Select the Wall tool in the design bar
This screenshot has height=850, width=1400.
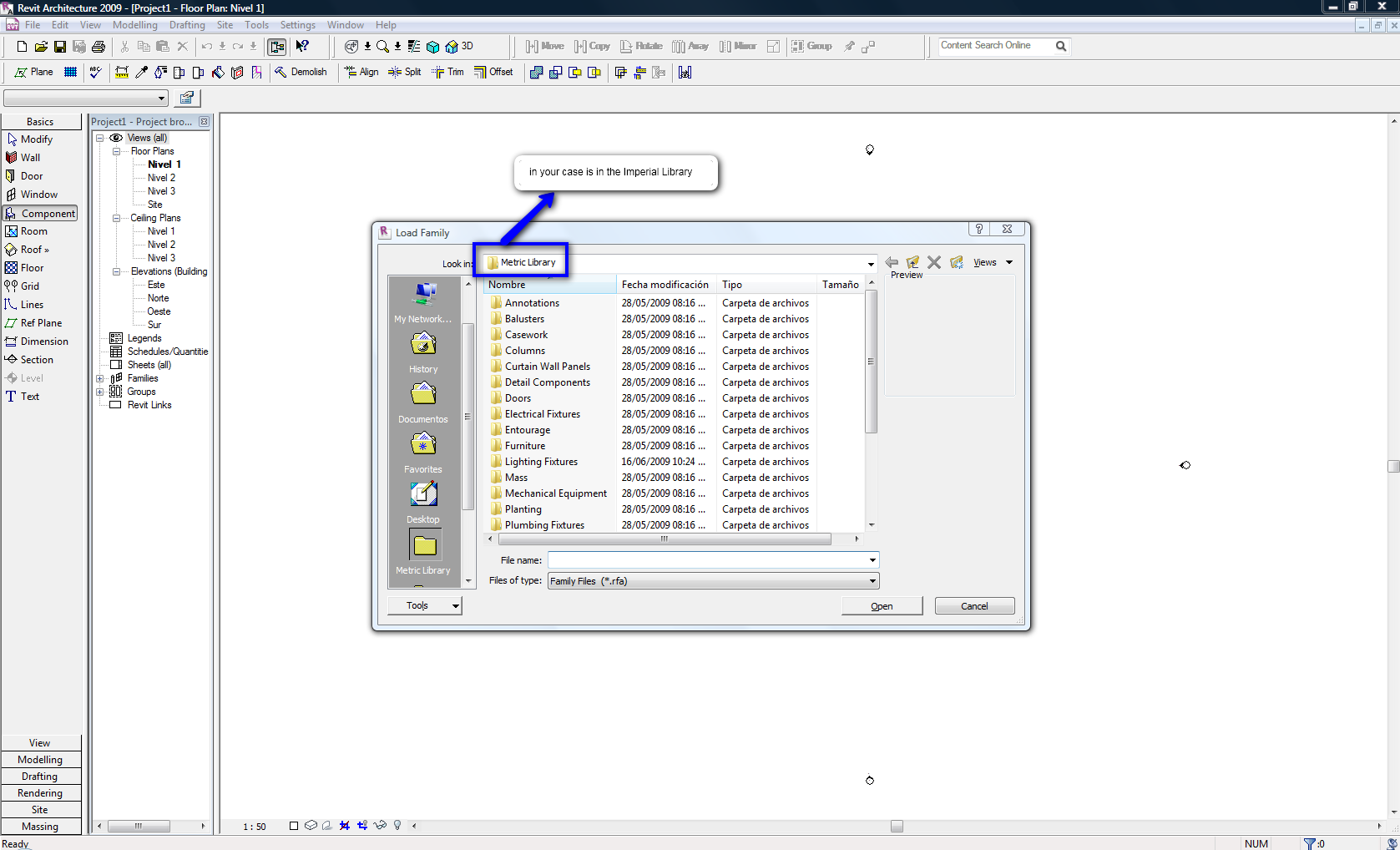[23, 158]
